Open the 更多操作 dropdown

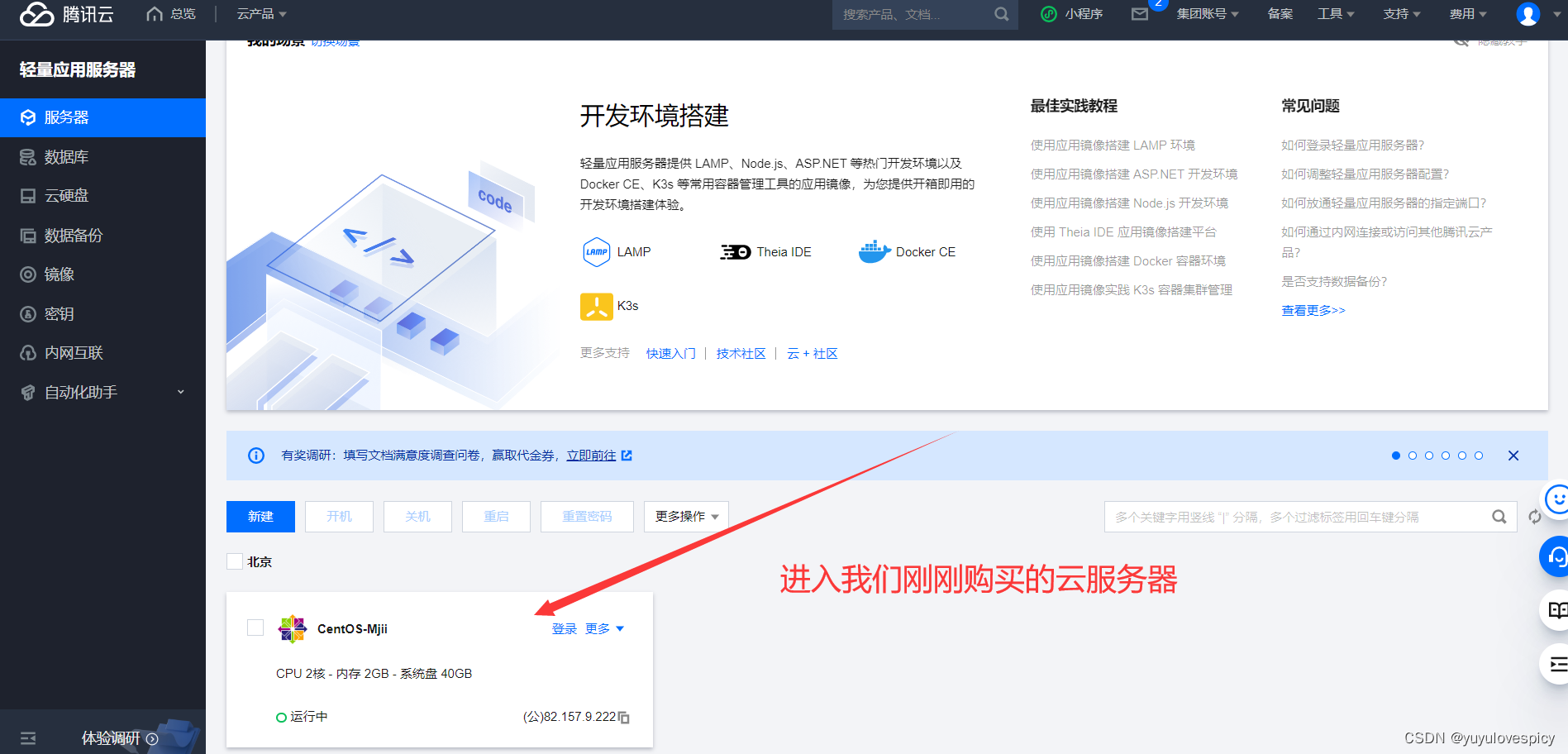point(687,517)
